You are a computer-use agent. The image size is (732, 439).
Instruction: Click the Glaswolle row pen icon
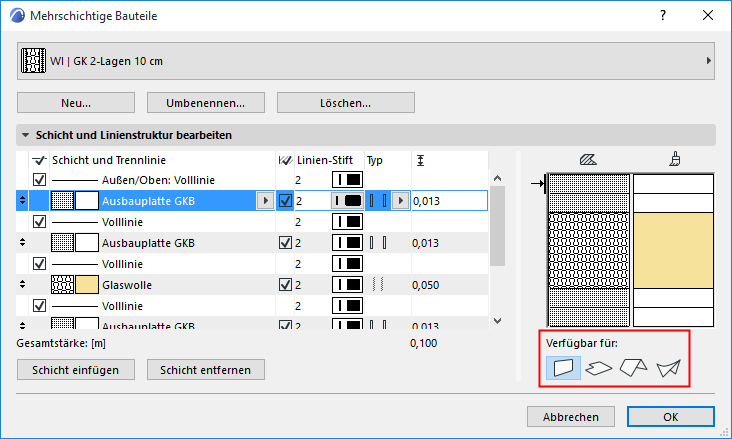coord(347,285)
